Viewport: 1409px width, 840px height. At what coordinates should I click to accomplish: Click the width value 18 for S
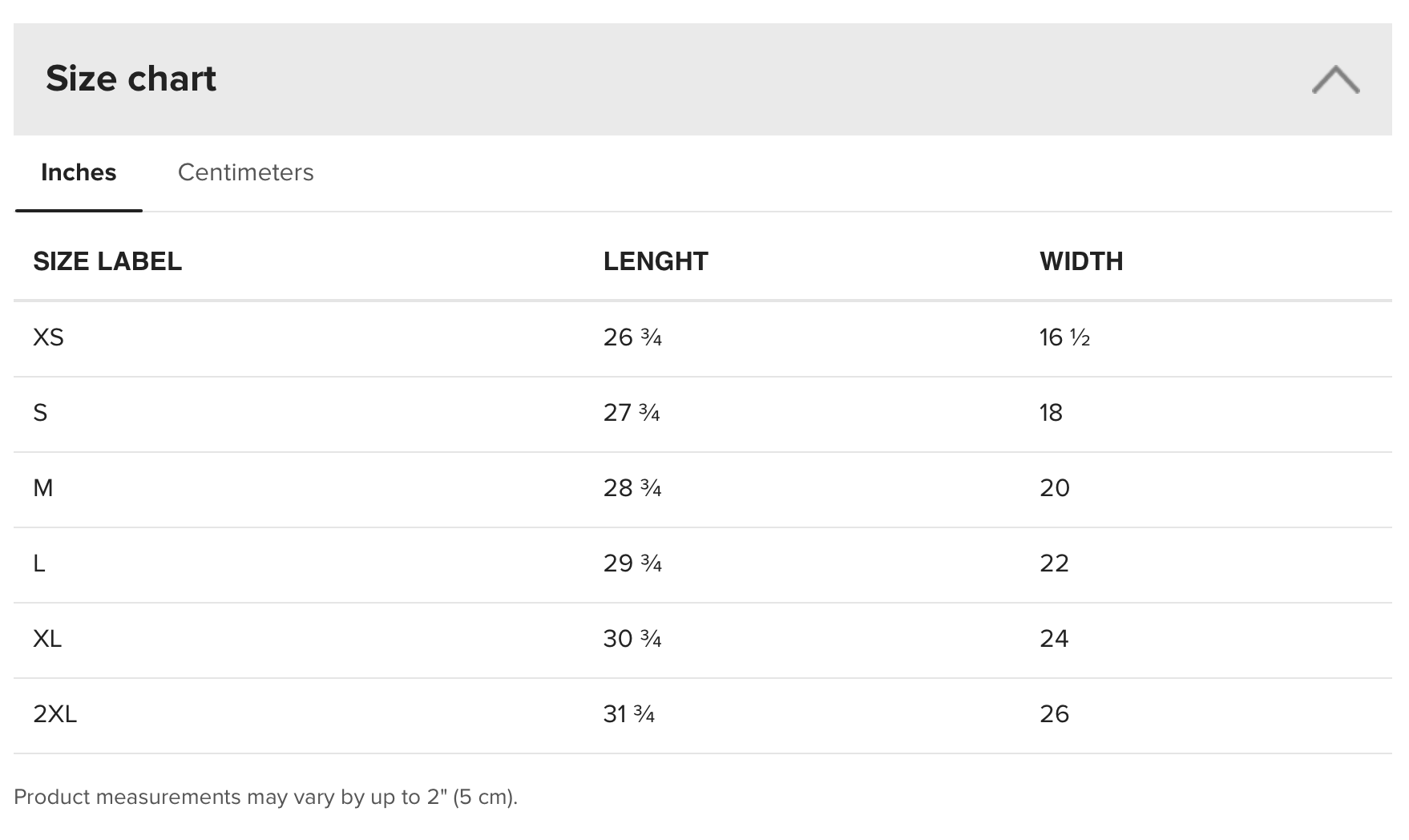click(x=1051, y=413)
